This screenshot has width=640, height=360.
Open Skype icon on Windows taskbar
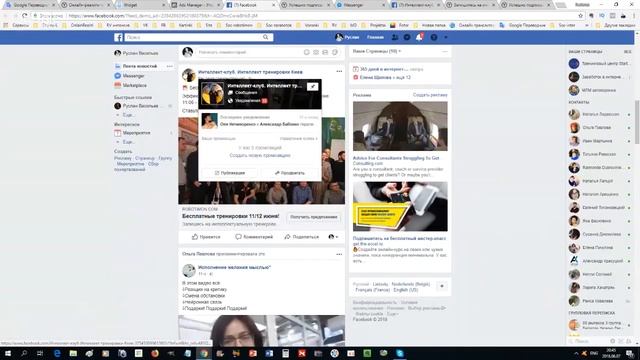click(400, 353)
